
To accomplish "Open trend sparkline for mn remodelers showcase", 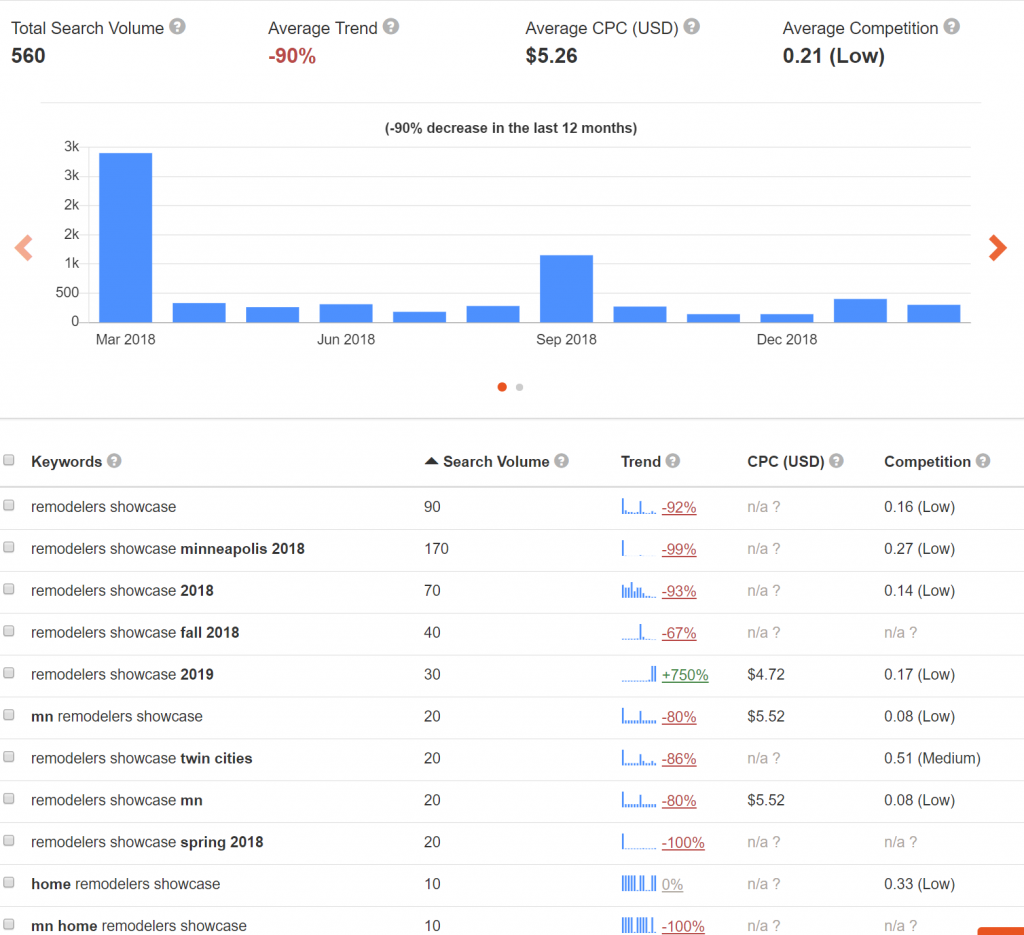I will click(639, 717).
